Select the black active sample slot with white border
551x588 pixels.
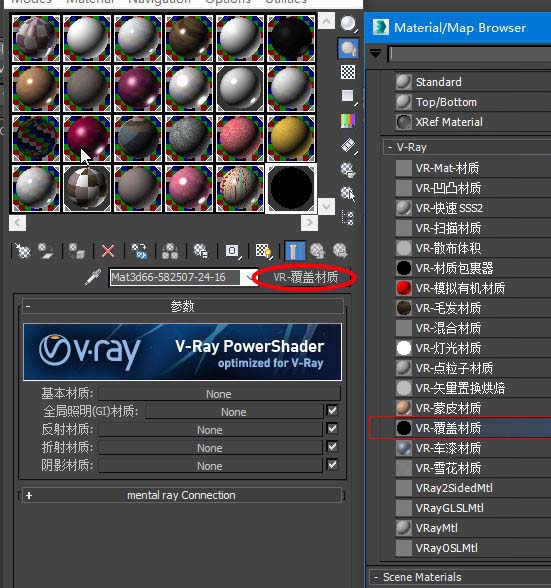[x=291, y=189]
